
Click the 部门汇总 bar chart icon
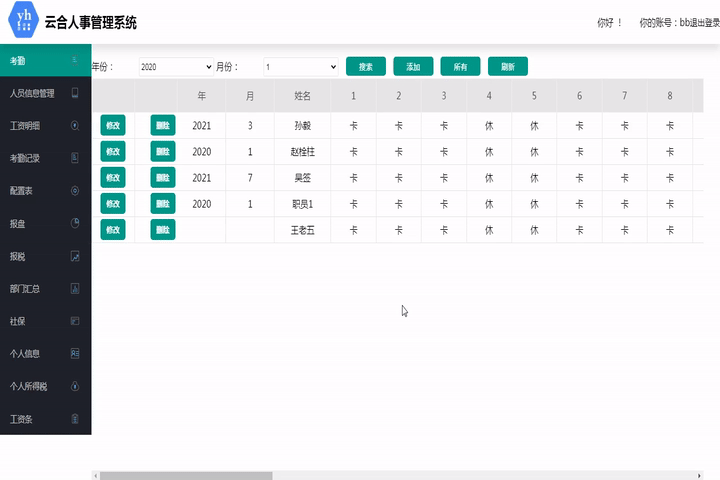tap(75, 288)
